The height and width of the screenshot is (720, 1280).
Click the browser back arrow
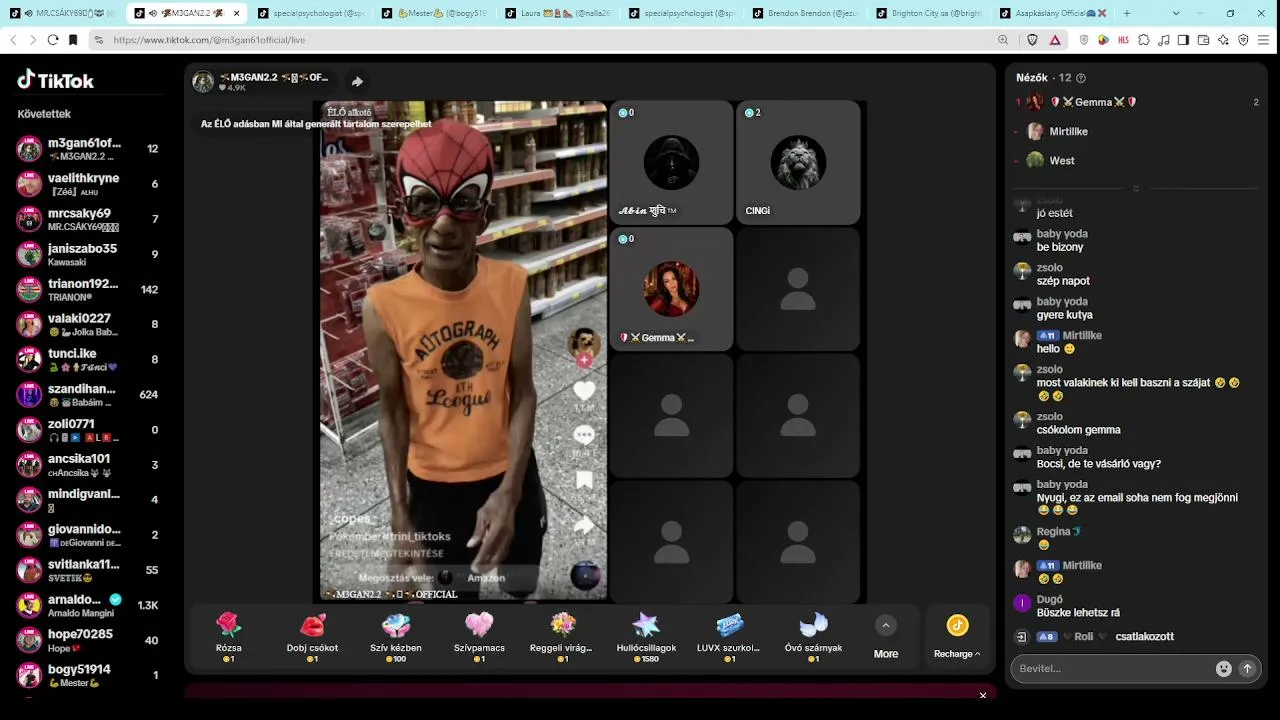click(x=14, y=40)
